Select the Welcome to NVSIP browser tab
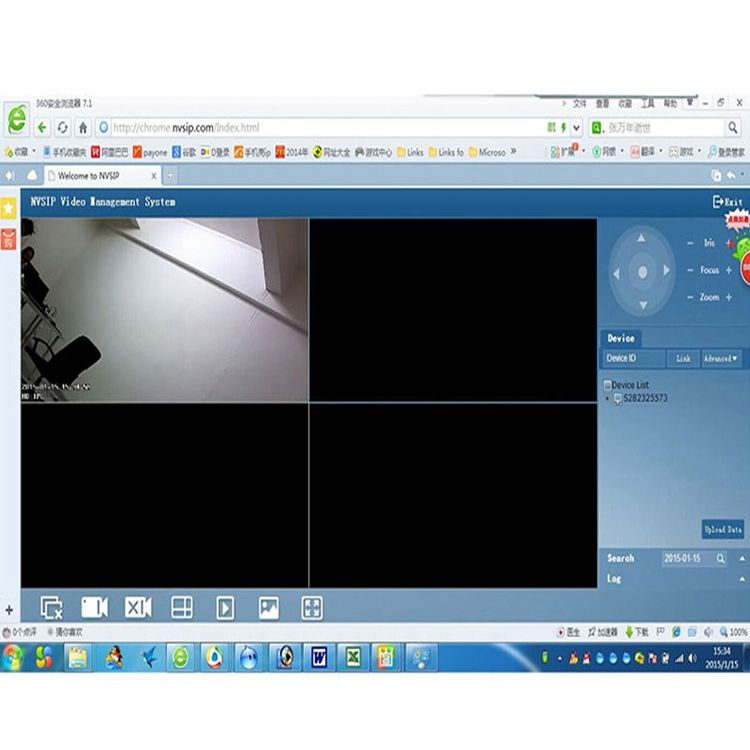The width and height of the screenshot is (750, 750). point(102,176)
